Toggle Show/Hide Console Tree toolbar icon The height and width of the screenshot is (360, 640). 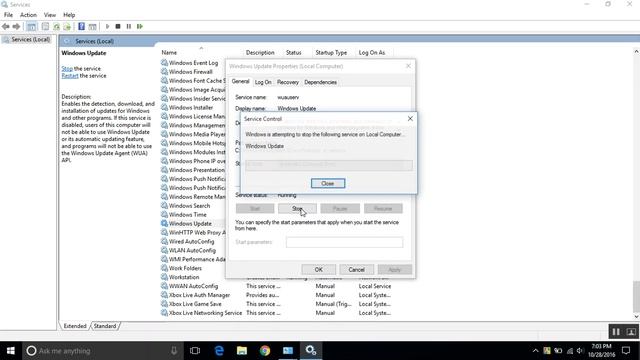31,27
